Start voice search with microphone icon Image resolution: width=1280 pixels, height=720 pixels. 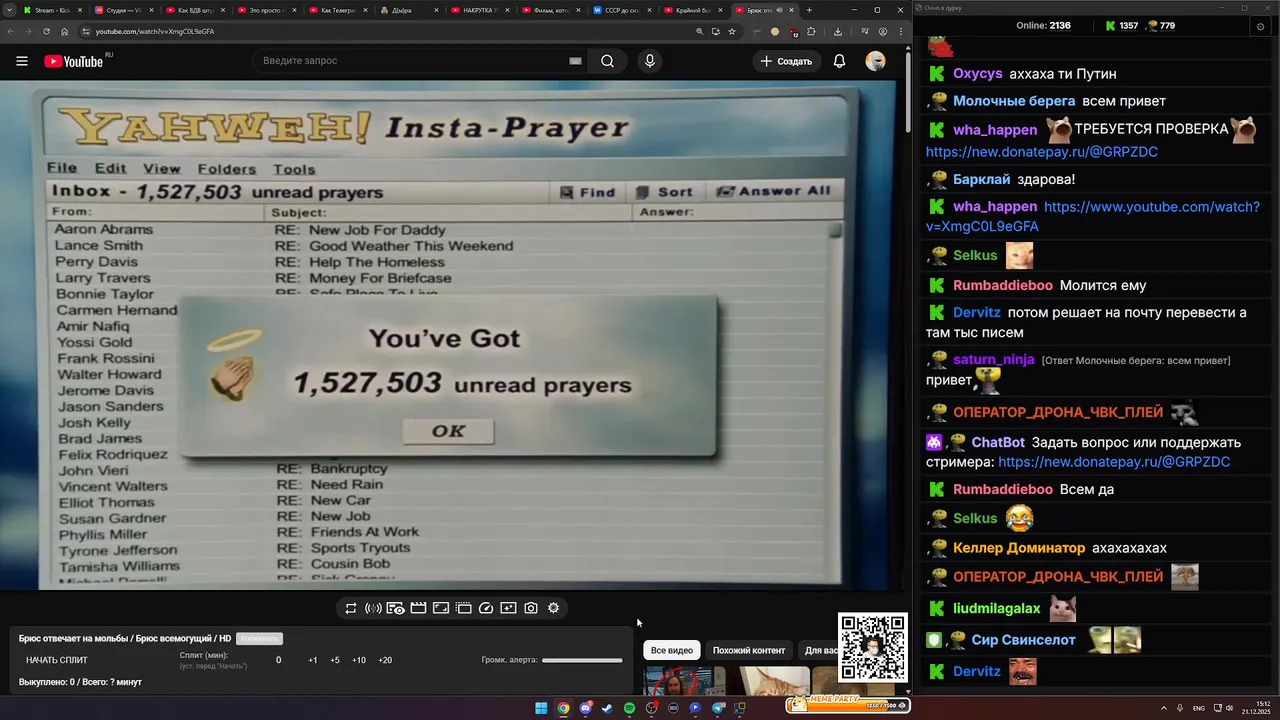click(x=650, y=61)
